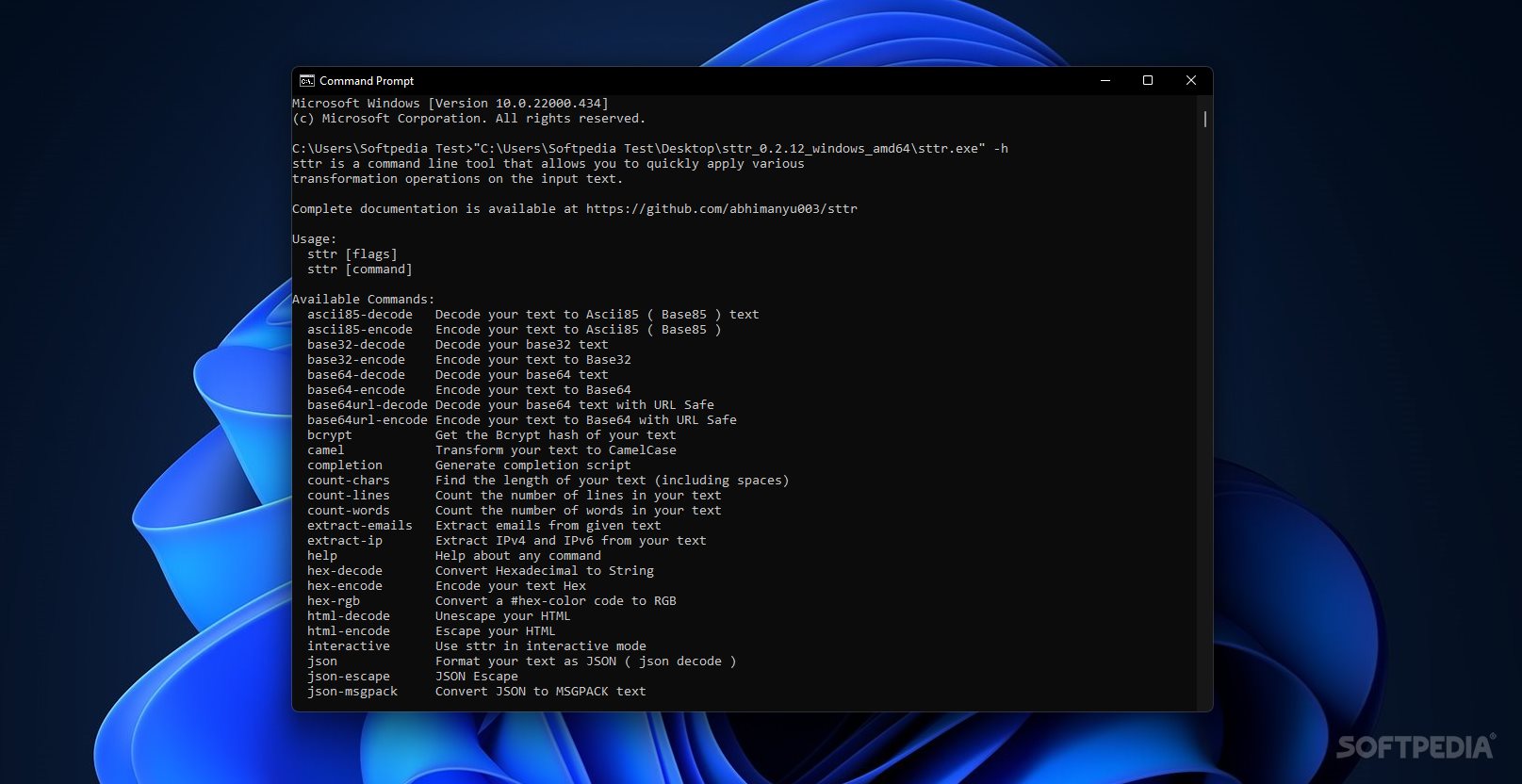Screen dimensions: 1522x784
Task: Click the 'Available Commands:' heading
Action: coord(364,300)
